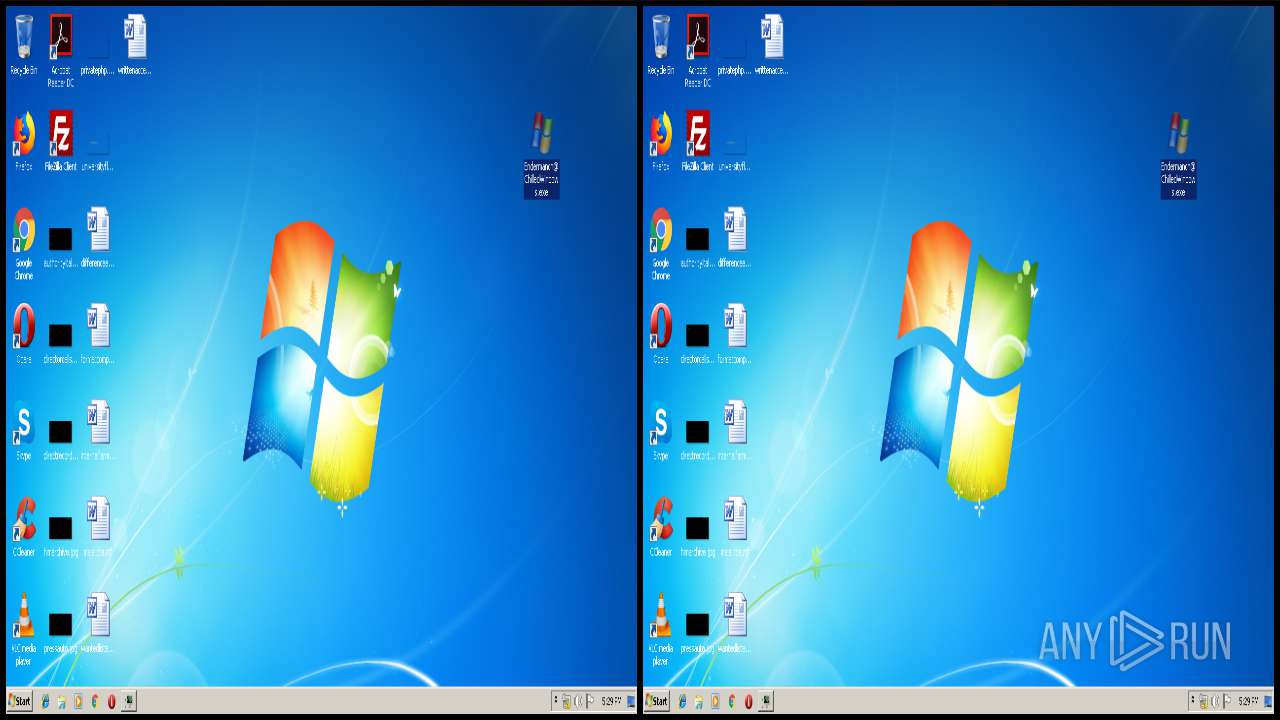Click Show desktop button on the left taskbar
Viewport: 1280px width, 720px height.
pos(631,701)
